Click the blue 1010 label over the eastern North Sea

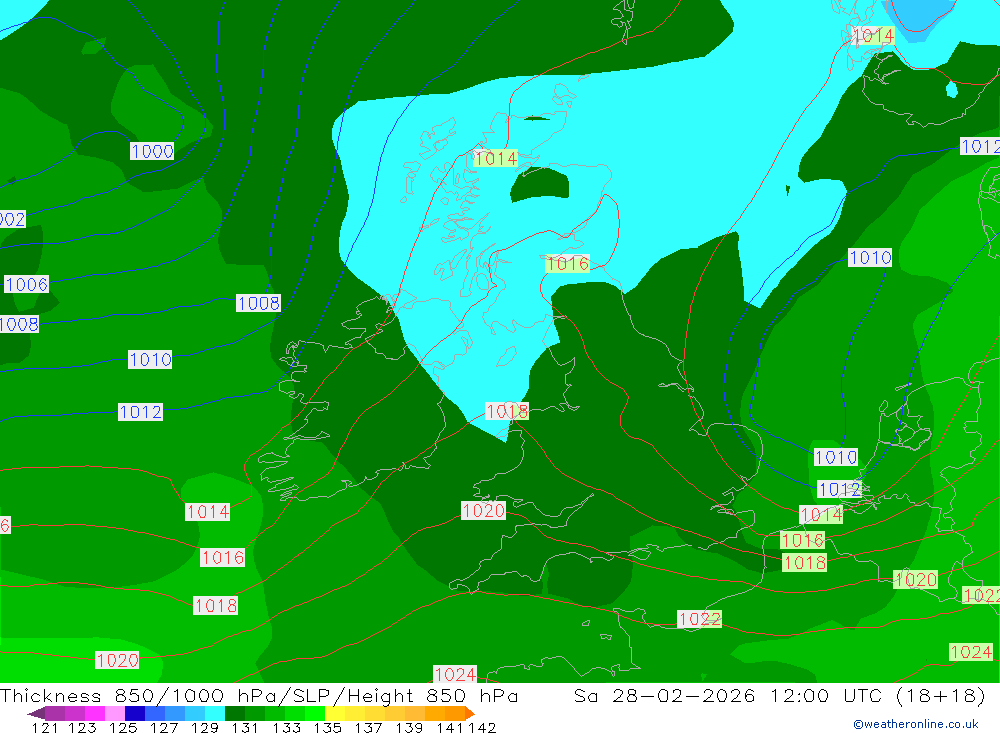(x=870, y=257)
